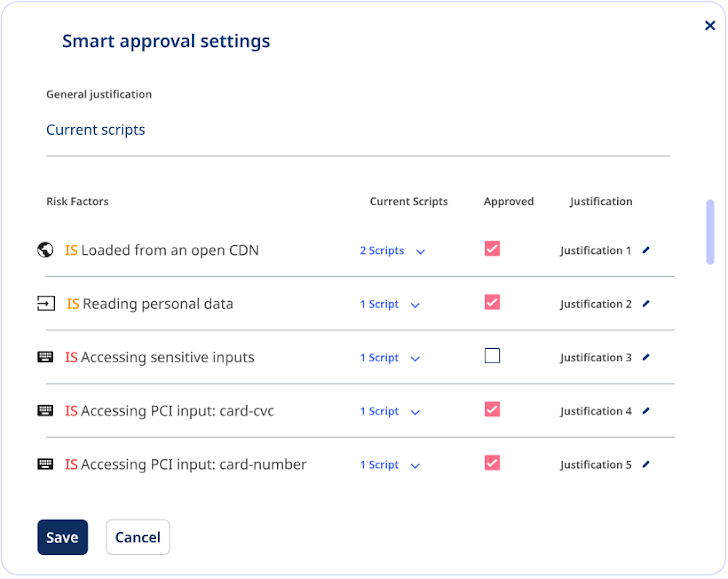
Task: Click the Smart approval settings title
Action: 166,41
